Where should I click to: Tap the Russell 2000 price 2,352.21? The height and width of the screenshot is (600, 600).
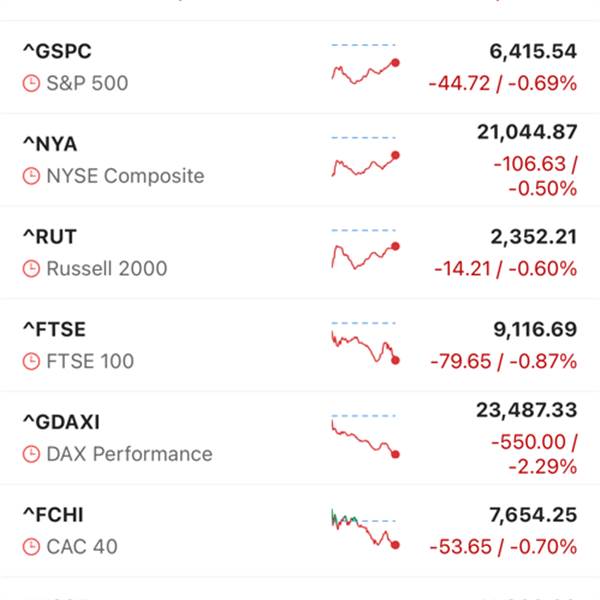click(534, 237)
